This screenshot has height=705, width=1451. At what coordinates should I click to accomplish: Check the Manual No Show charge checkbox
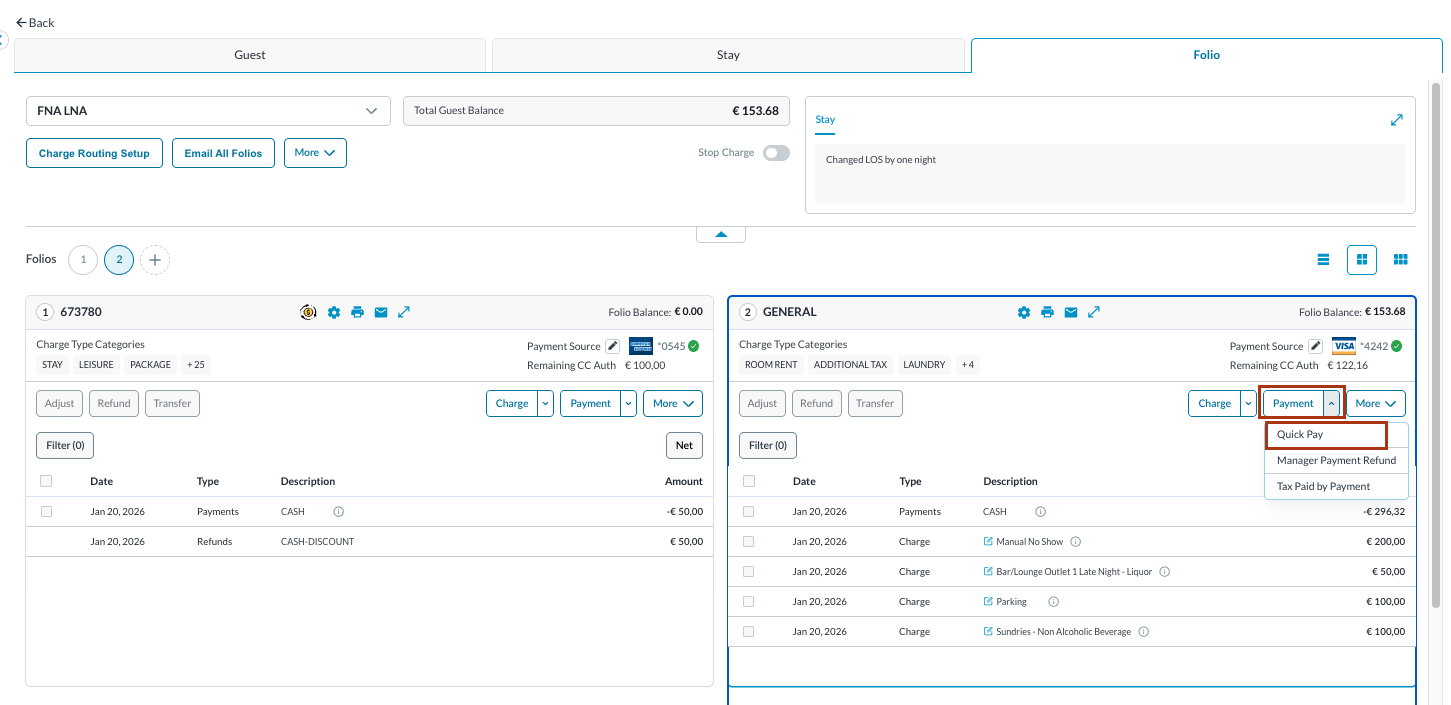pos(749,542)
